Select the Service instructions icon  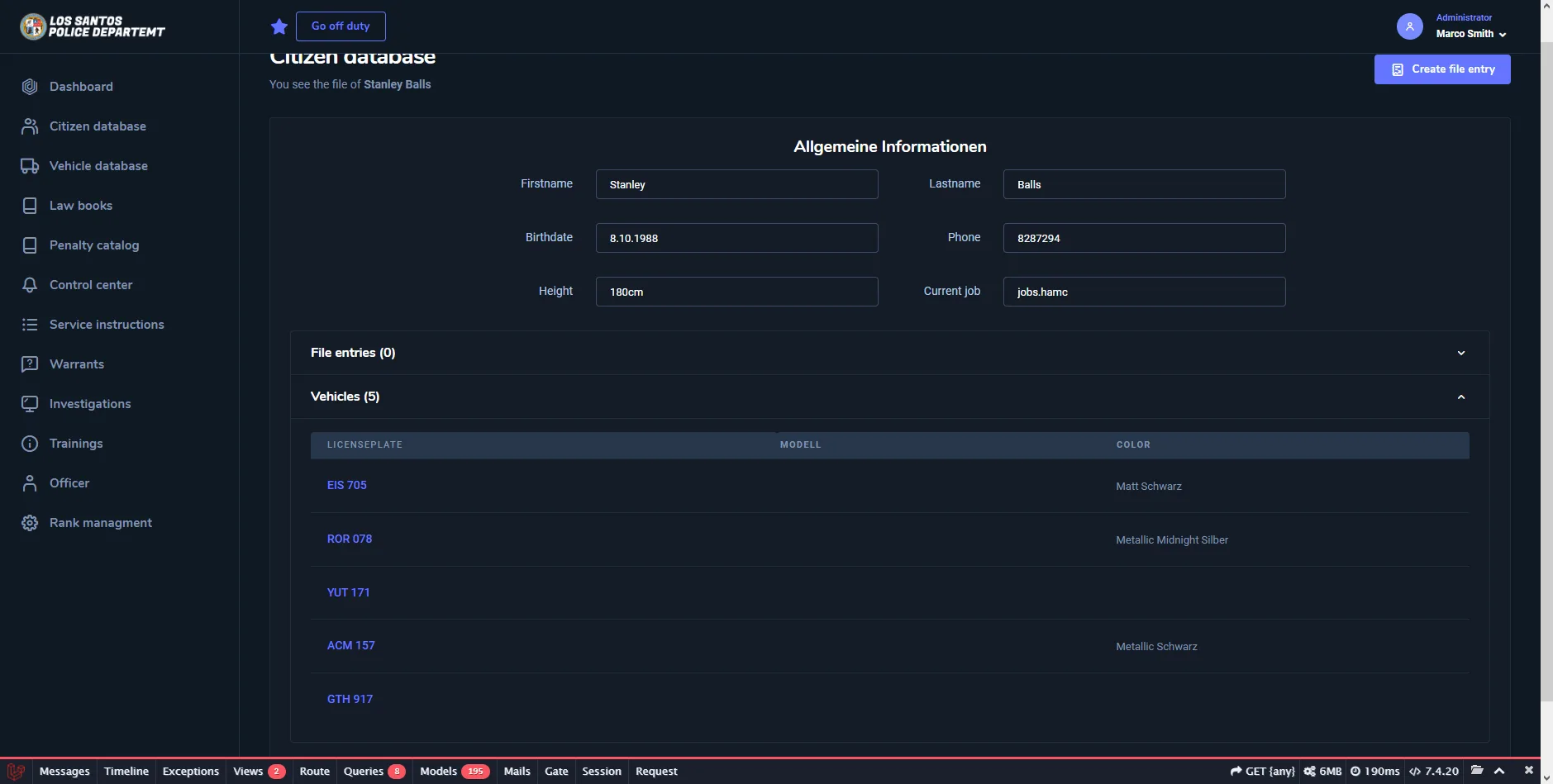tap(29, 324)
